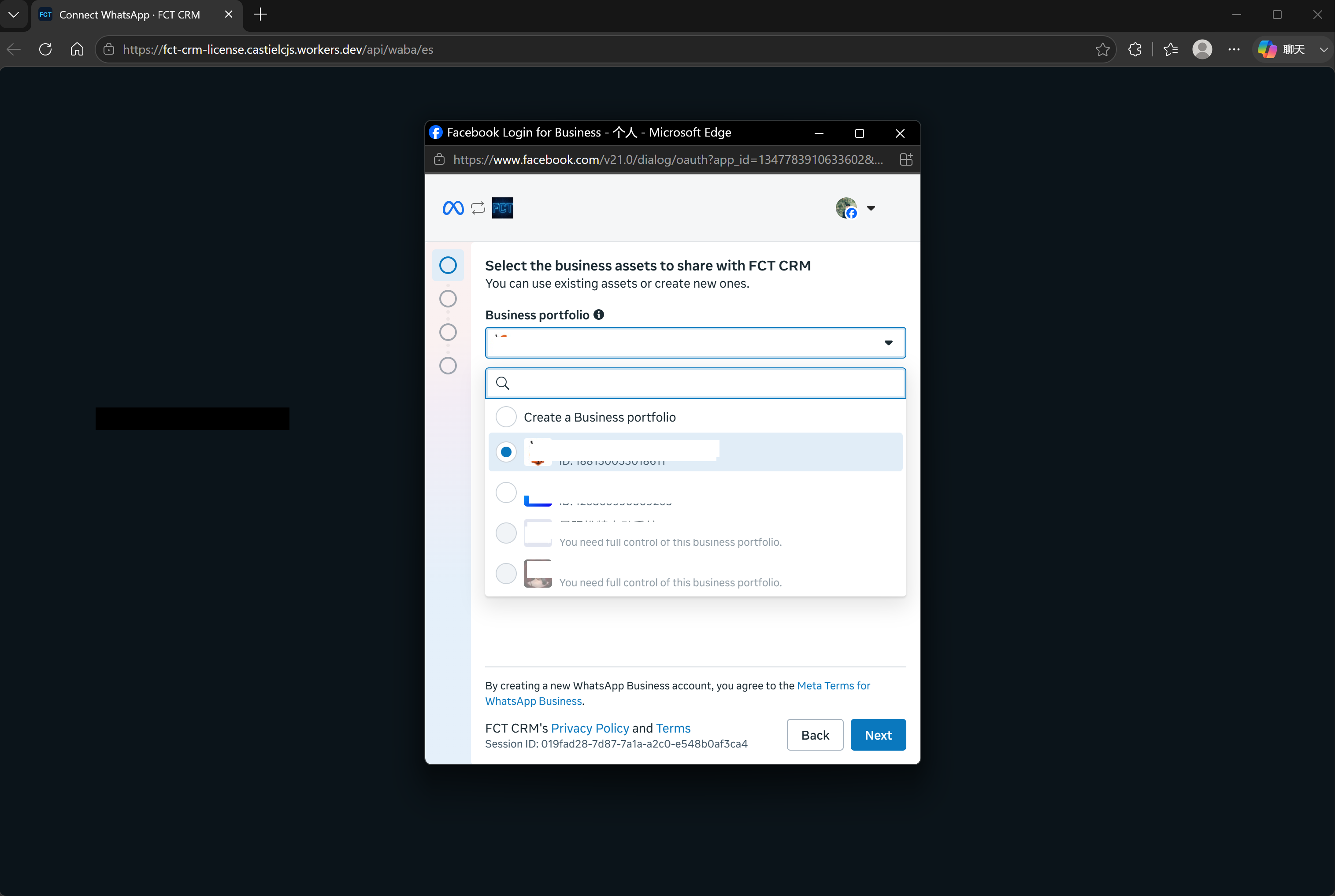Viewport: 1335px width, 896px height.
Task: Click the portfolio search input field
Action: click(x=695, y=383)
